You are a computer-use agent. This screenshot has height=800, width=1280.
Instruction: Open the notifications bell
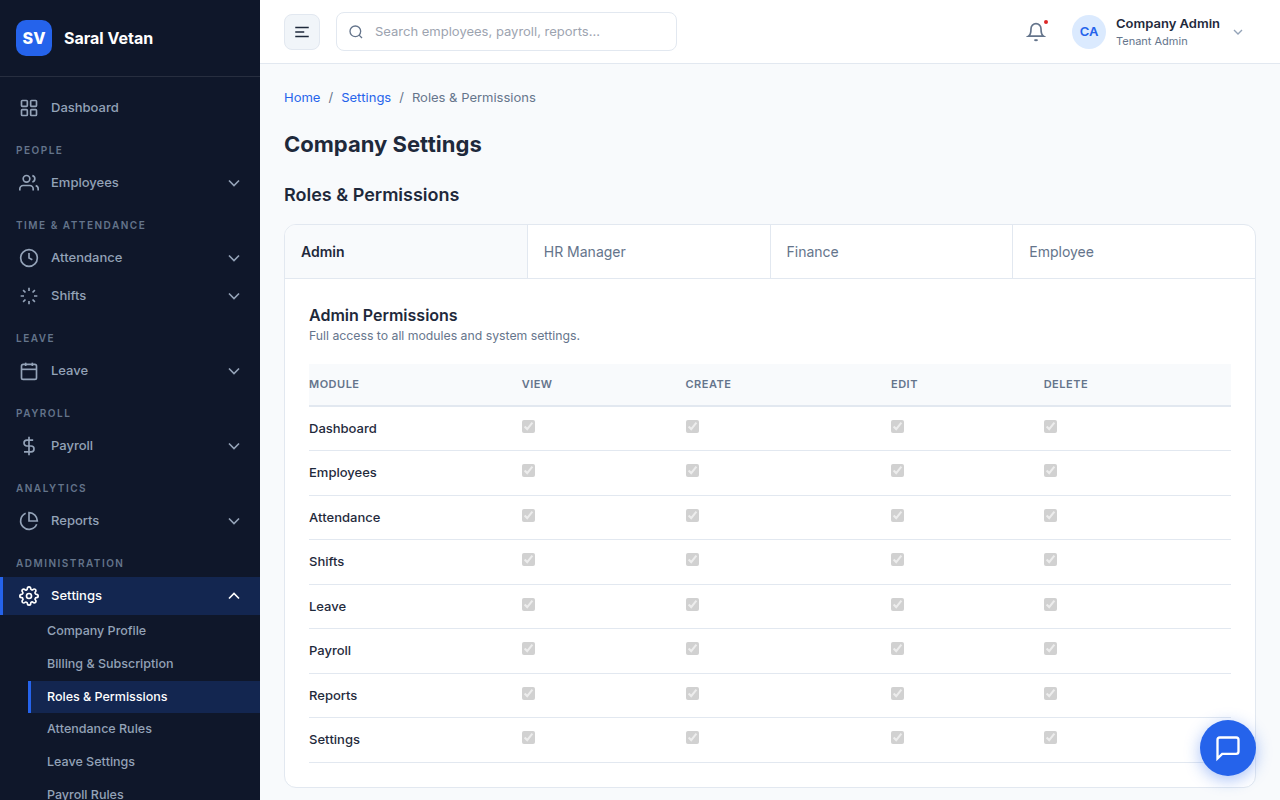pyautogui.click(x=1036, y=32)
